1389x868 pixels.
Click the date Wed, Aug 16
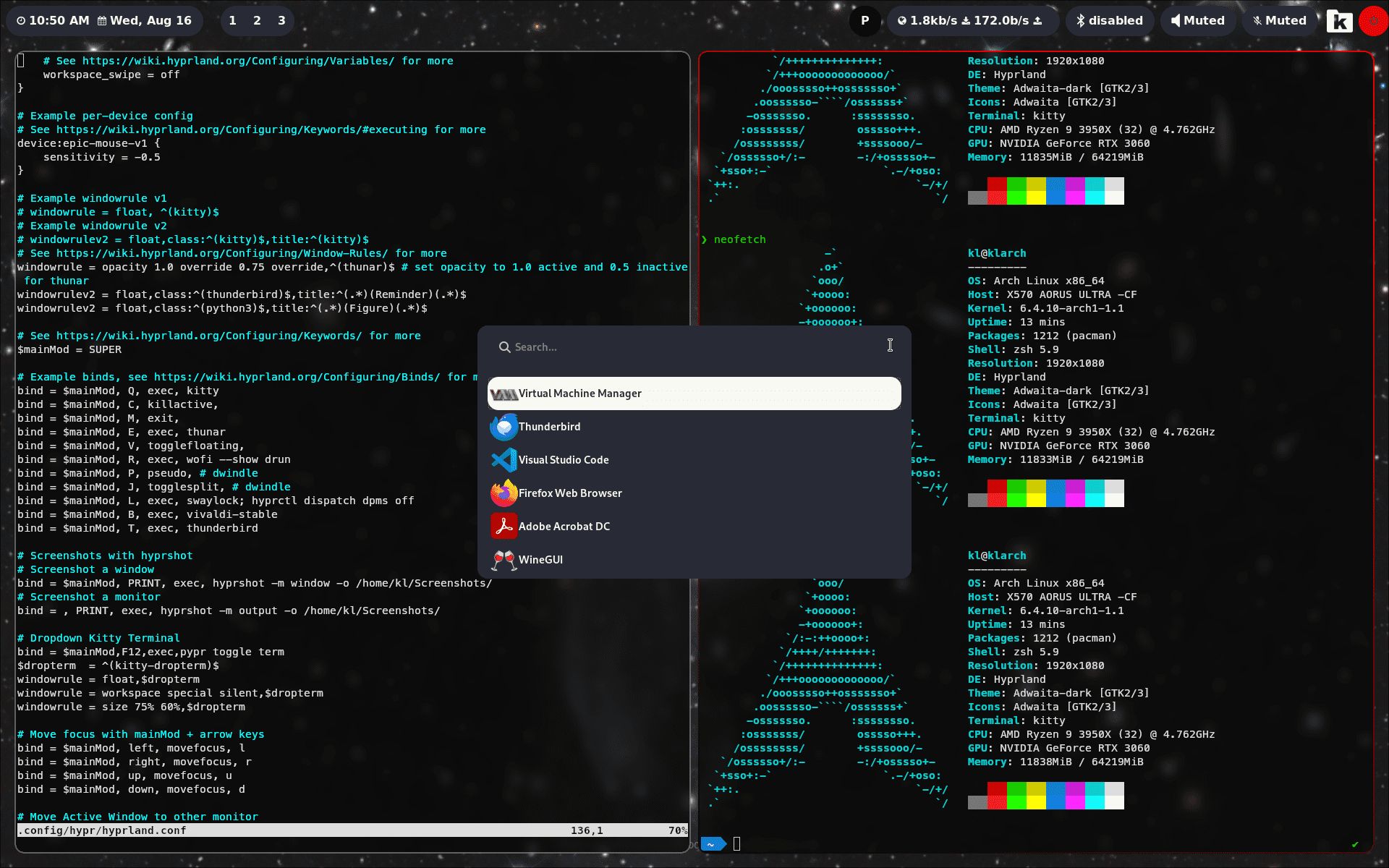pos(145,21)
